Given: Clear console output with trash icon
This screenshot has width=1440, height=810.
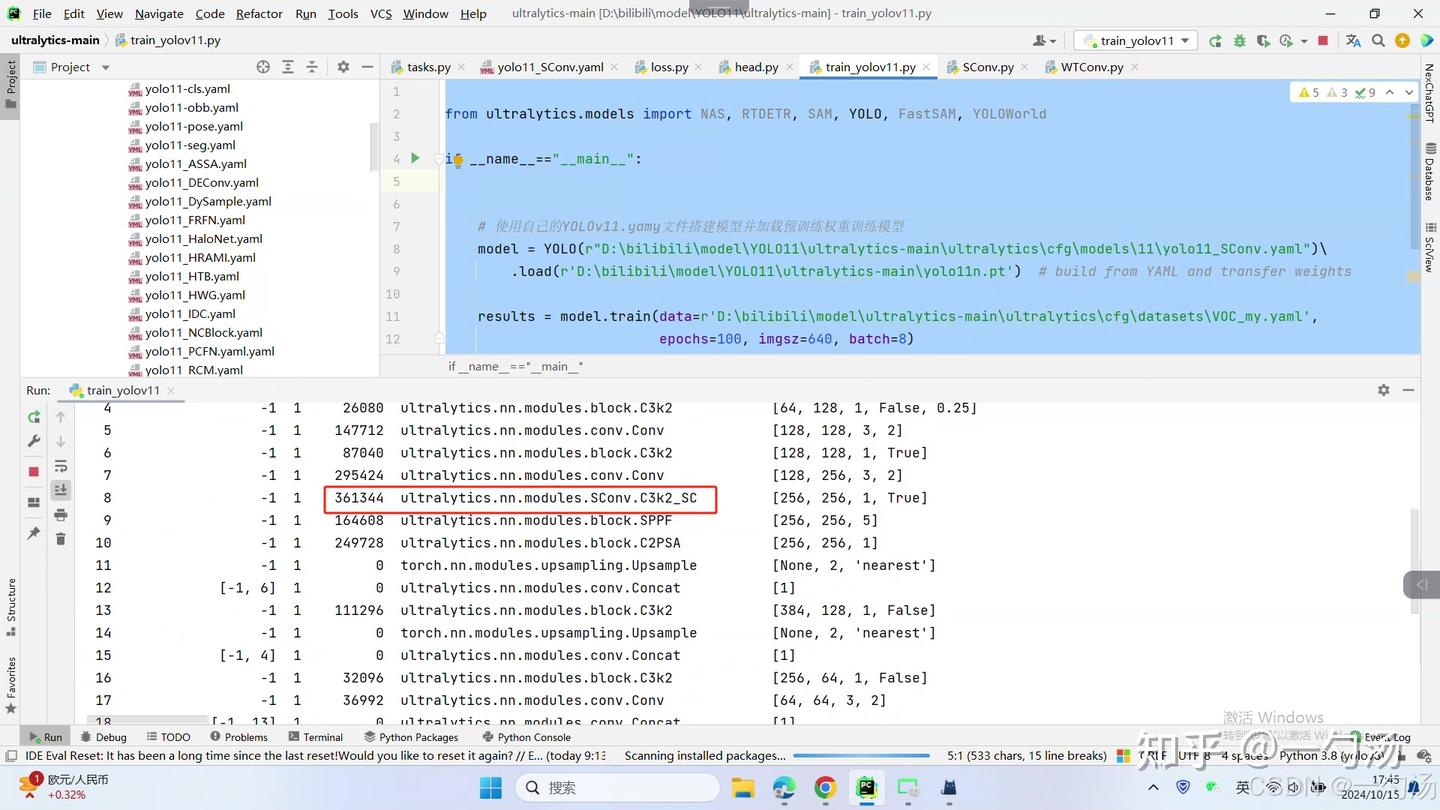Looking at the screenshot, I should point(61,539).
